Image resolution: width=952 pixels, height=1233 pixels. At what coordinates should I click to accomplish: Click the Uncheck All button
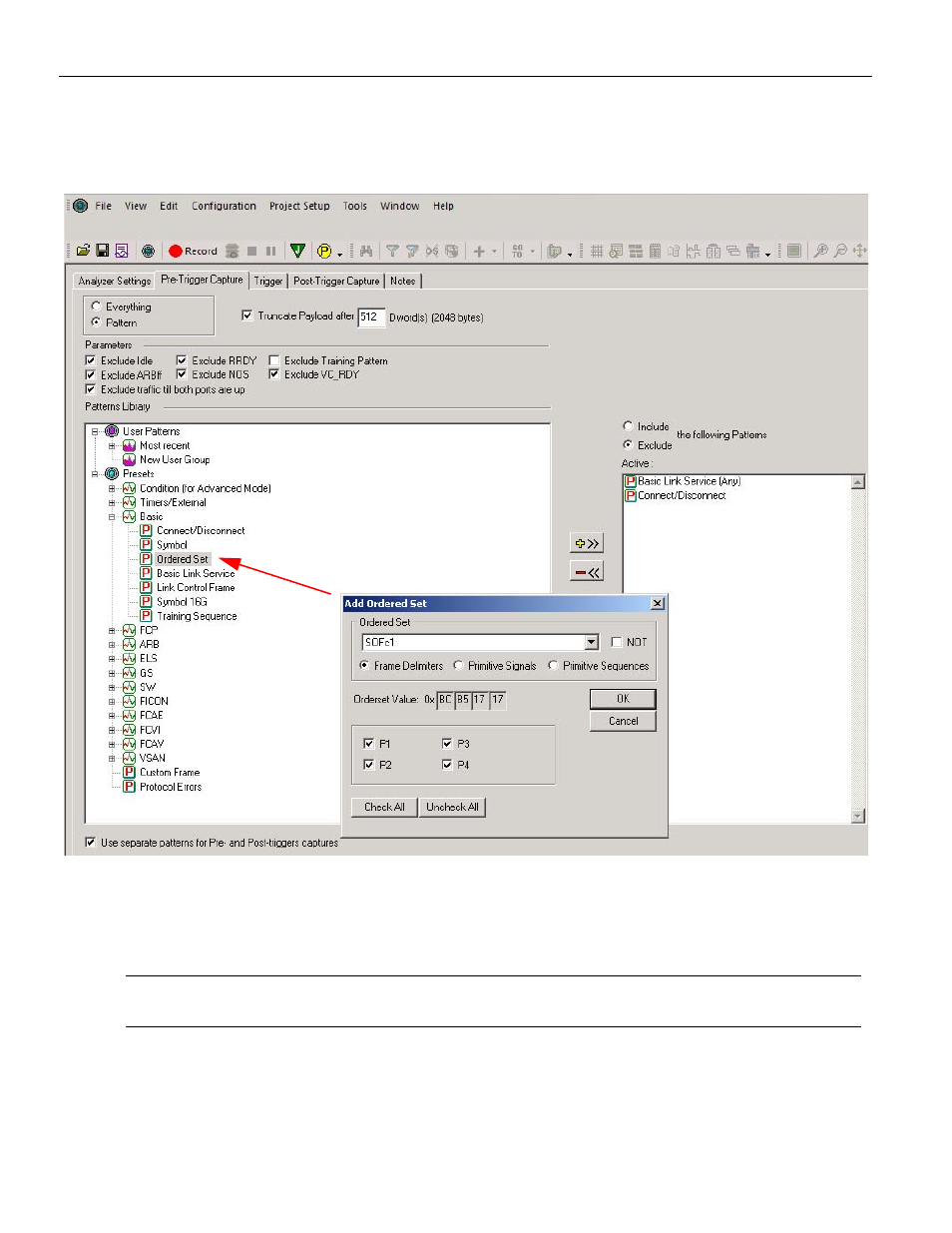pyautogui.click(x=453, y=807)
